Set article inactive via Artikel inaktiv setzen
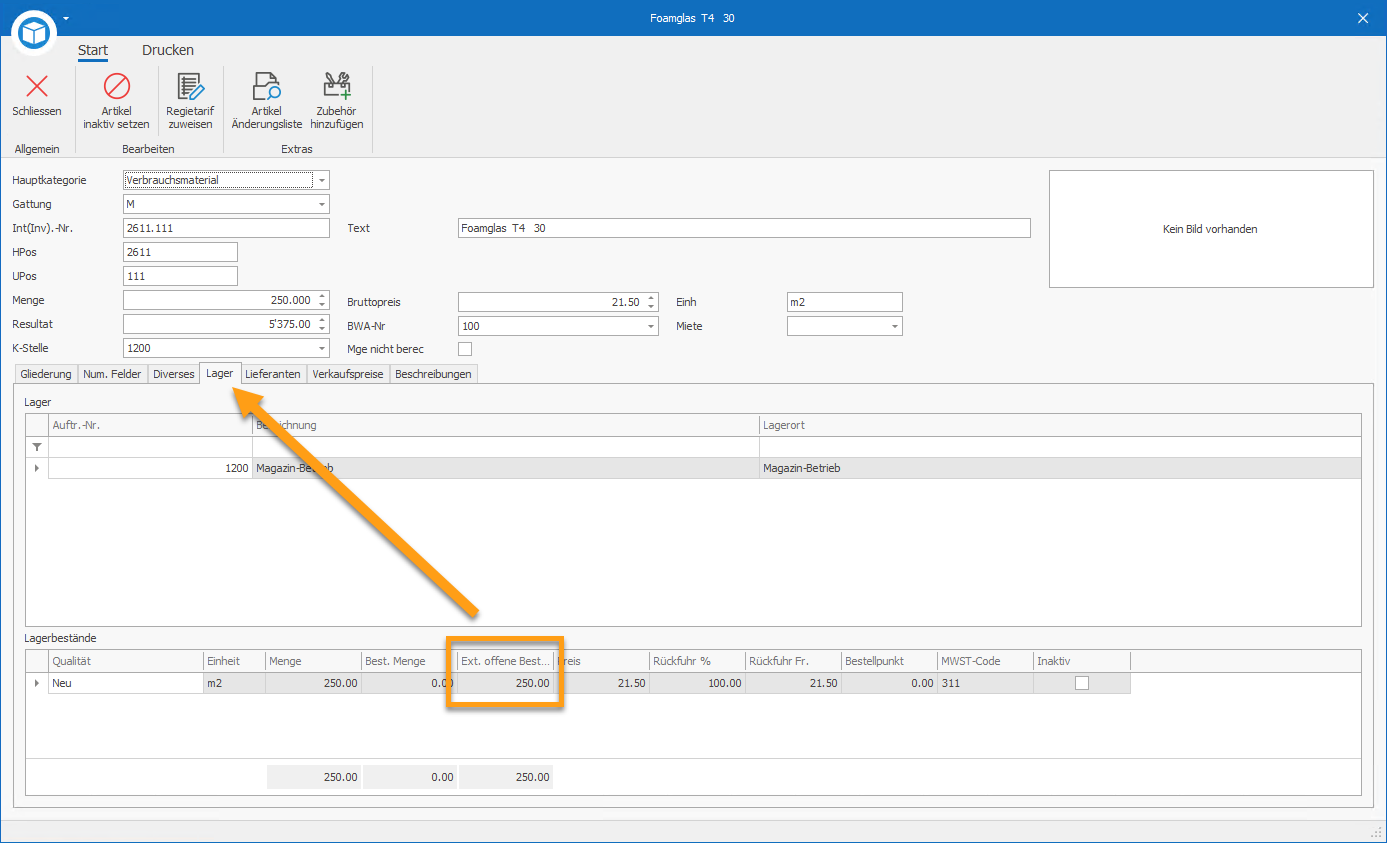 pos(117,101)
